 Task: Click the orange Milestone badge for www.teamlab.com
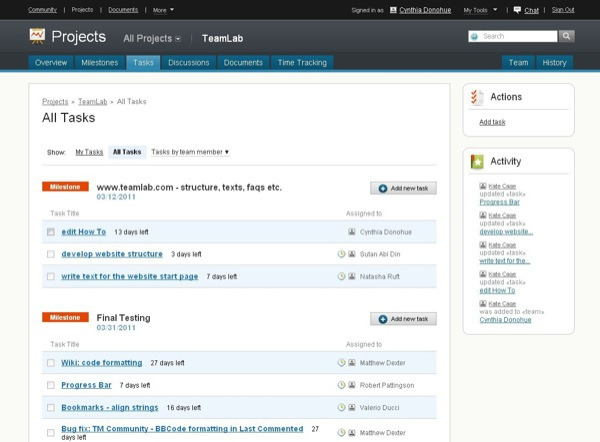coord(65,187)
